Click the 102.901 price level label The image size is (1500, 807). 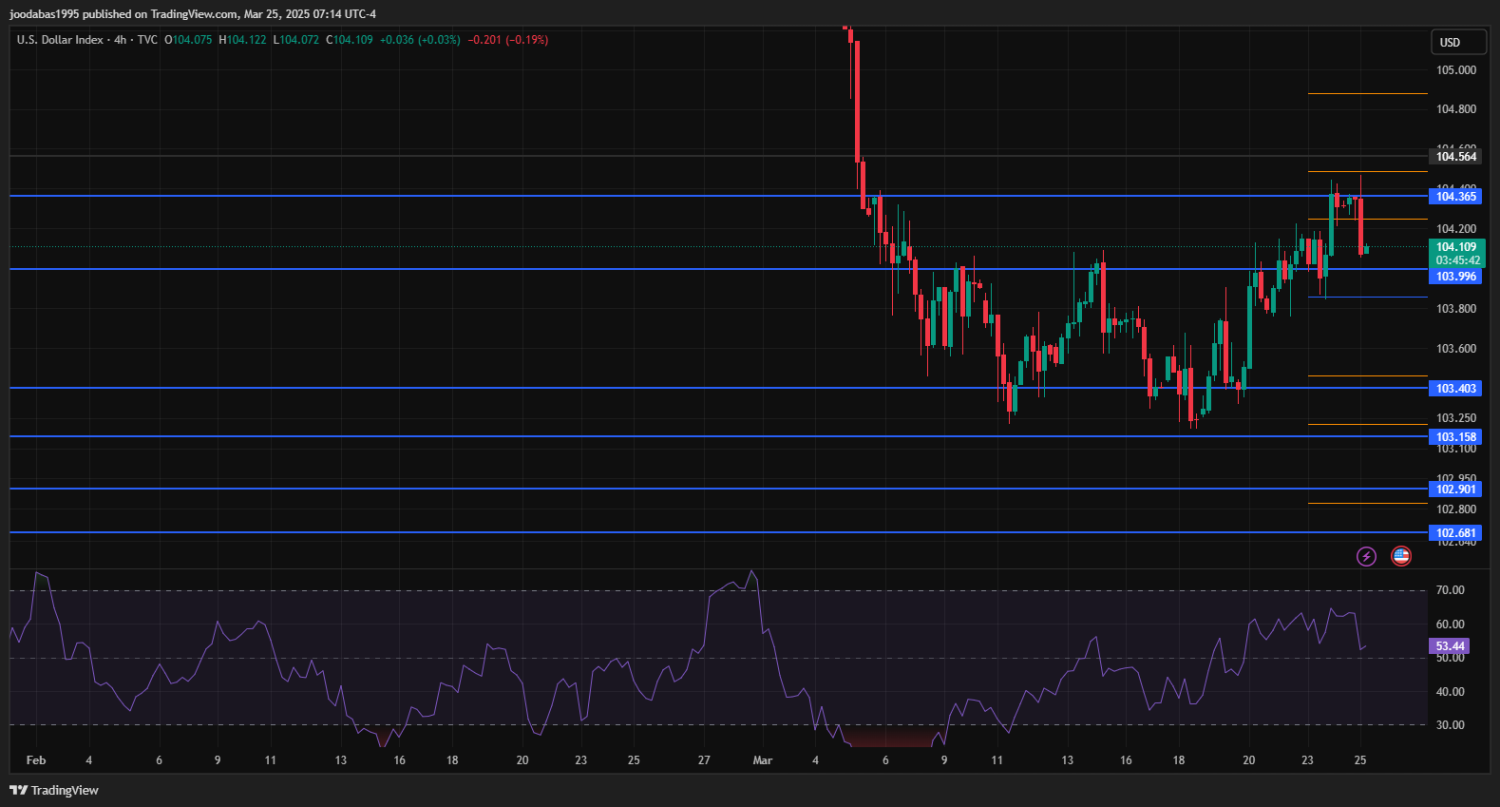click(1456, 489)
